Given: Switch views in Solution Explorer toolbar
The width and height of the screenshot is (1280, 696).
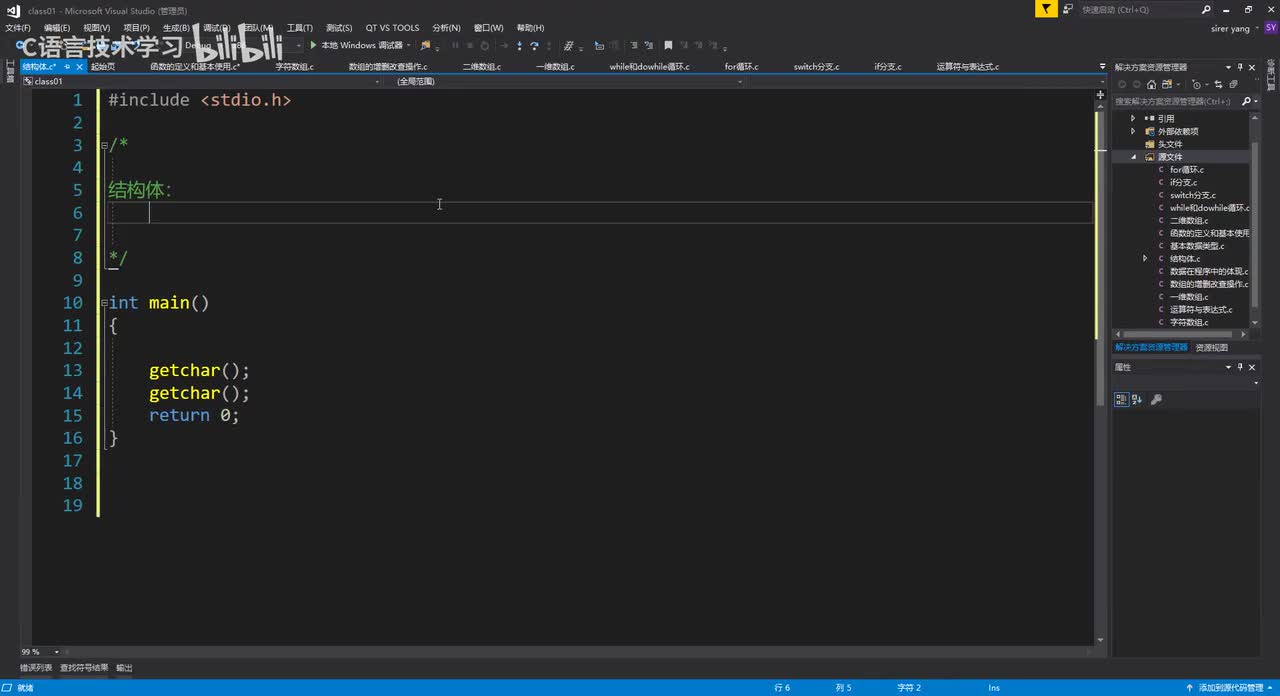Looking at the screenshot, I should (x=1165, y=85).
